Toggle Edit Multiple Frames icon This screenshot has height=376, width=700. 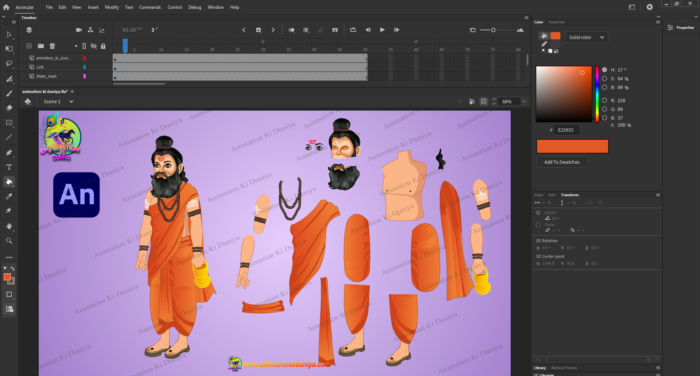point(306,30)
